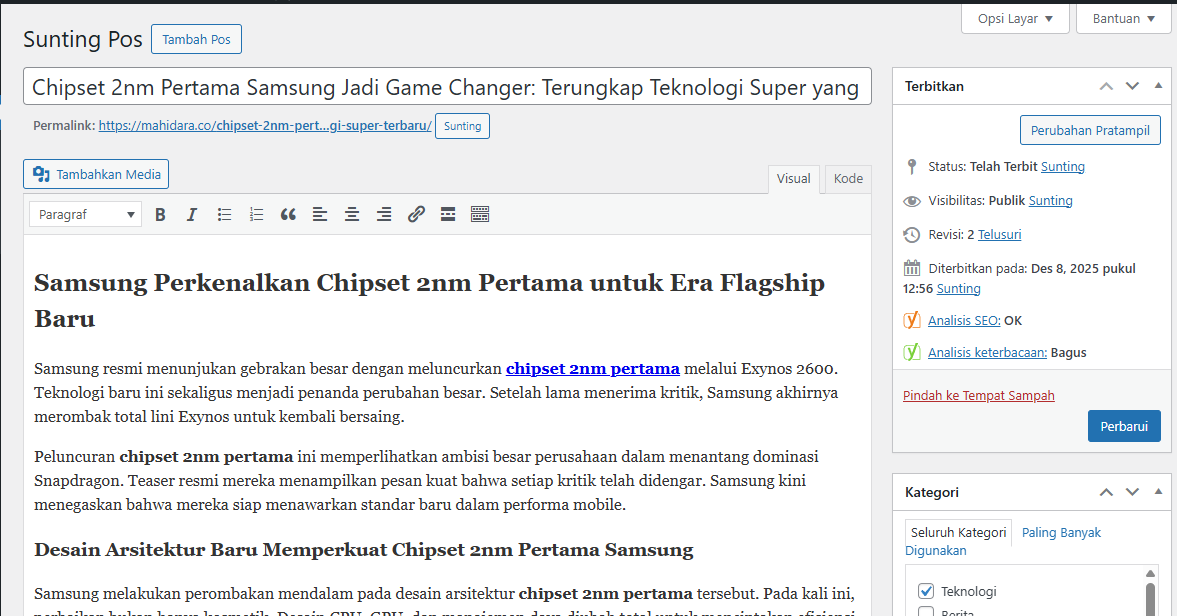Click the Tambah Pos button
Viewport: 1177px width, 616px height.
(196, 40)
